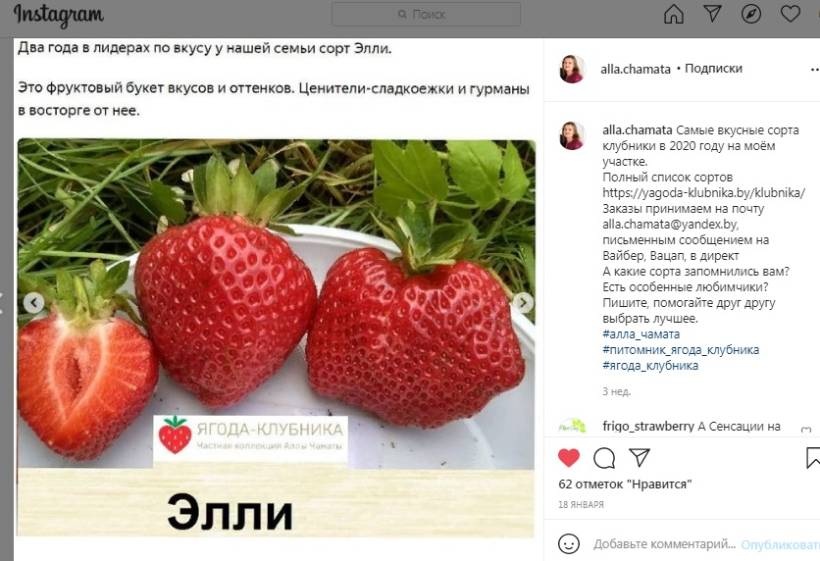Screen dimensions: 820x561
Task: Go to the previous carousel image arrow
Action: tap(33, 302)
